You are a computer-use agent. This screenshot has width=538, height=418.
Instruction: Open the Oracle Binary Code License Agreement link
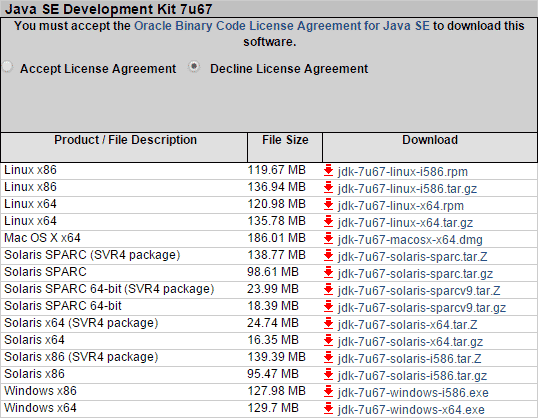281,26
